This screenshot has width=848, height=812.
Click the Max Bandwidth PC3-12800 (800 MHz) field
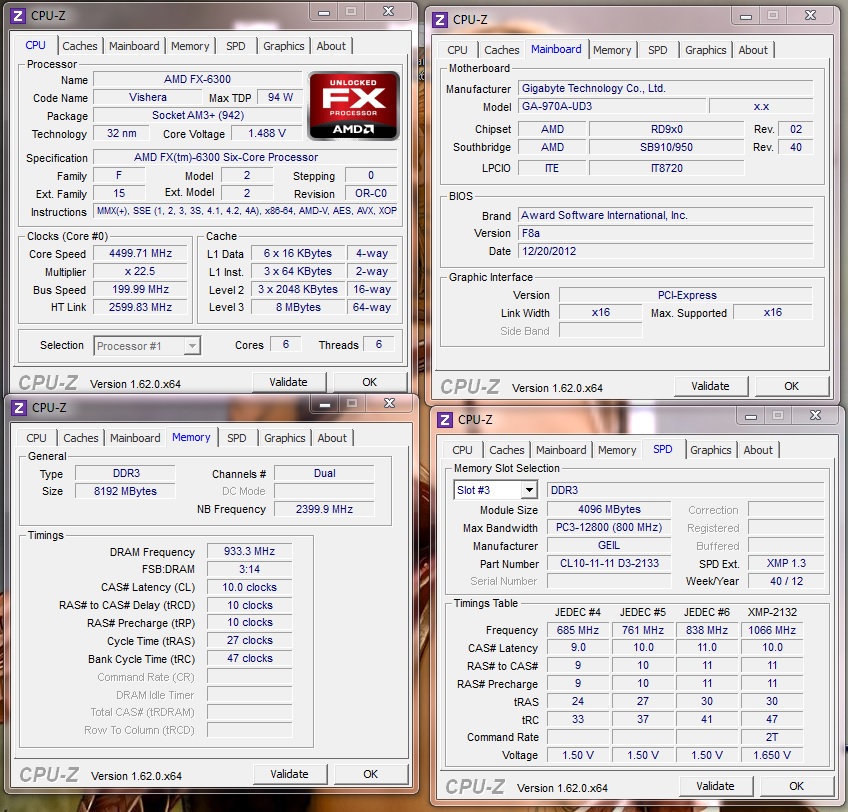(x=609, y=527)
